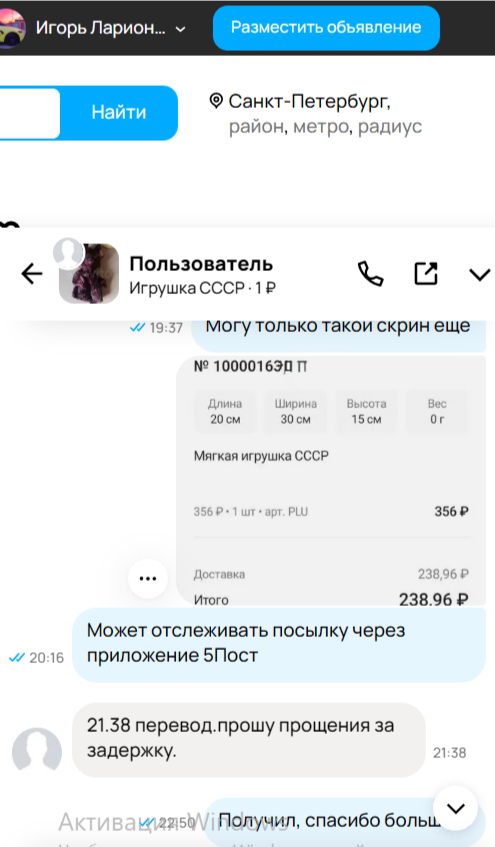
Task: Open chat in new window icon
Action: pyautogui.click(x=426, y=273)
